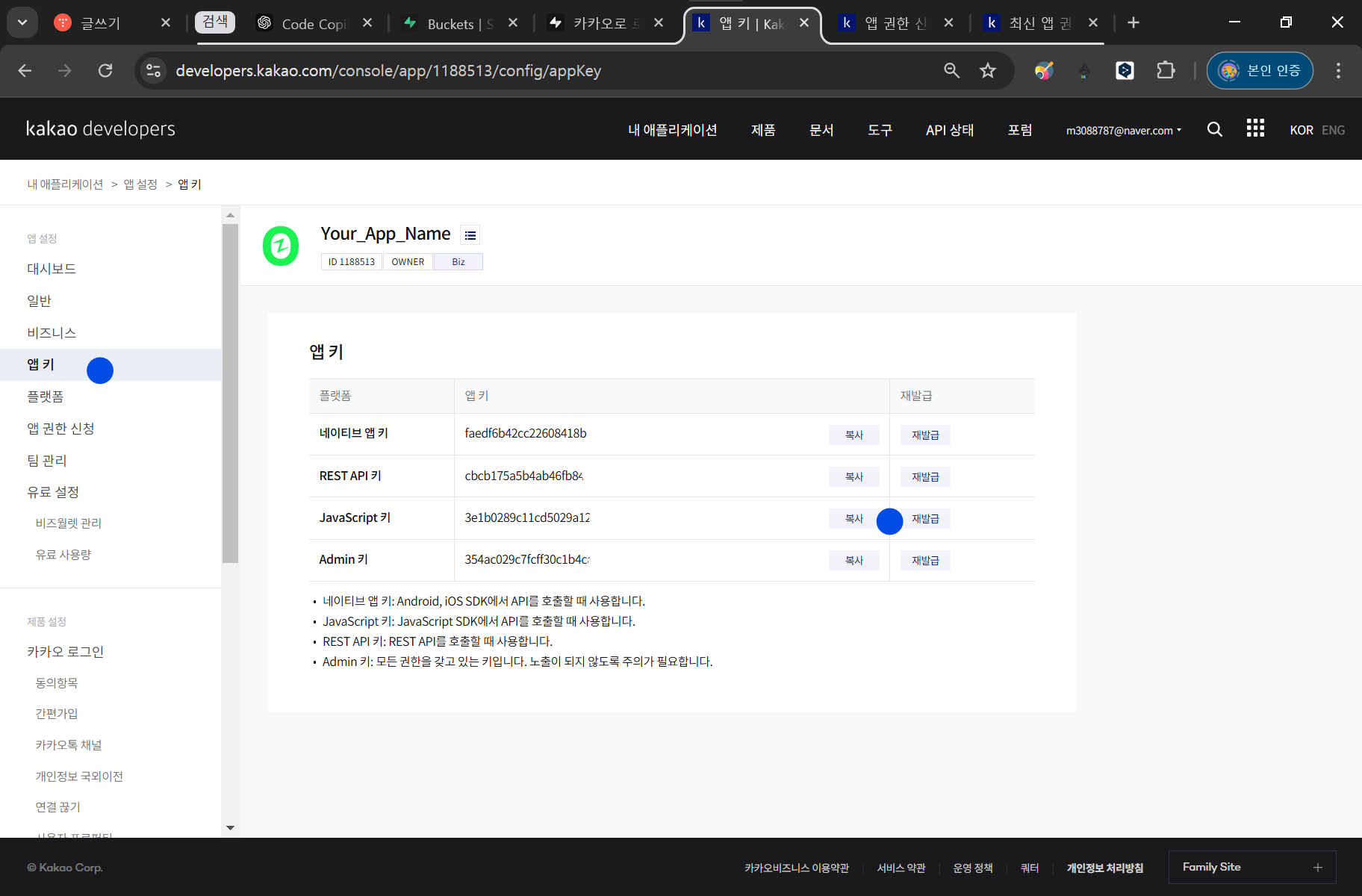1362x896 pixels.
Task: Reissue the Admin 키
Action: coord(925,560)
